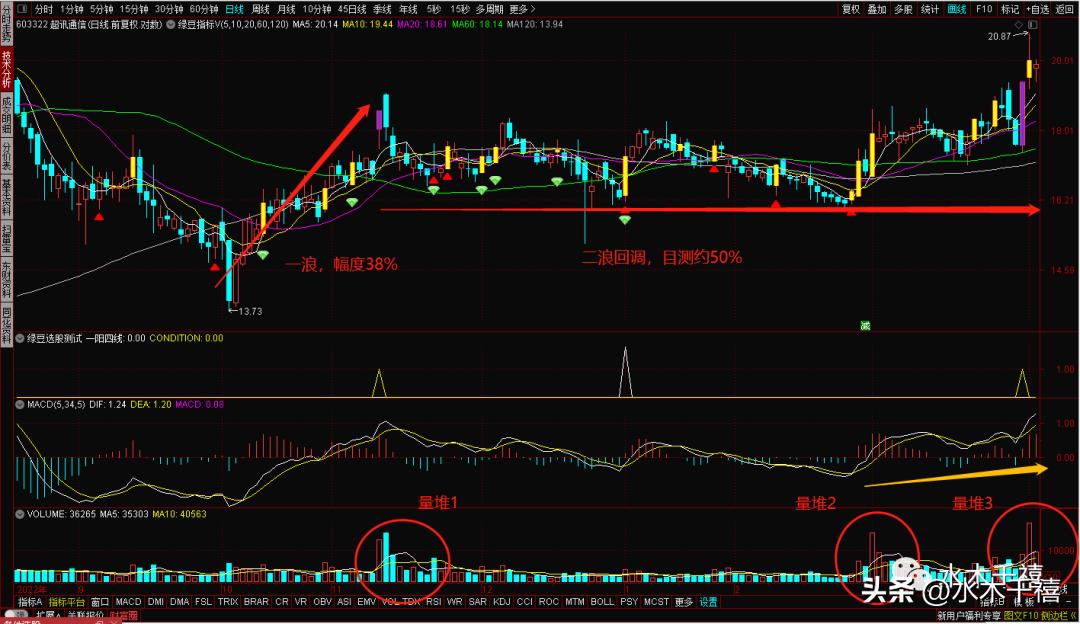Expand the MACD(5,34,5) indicator panel menu

20,404
